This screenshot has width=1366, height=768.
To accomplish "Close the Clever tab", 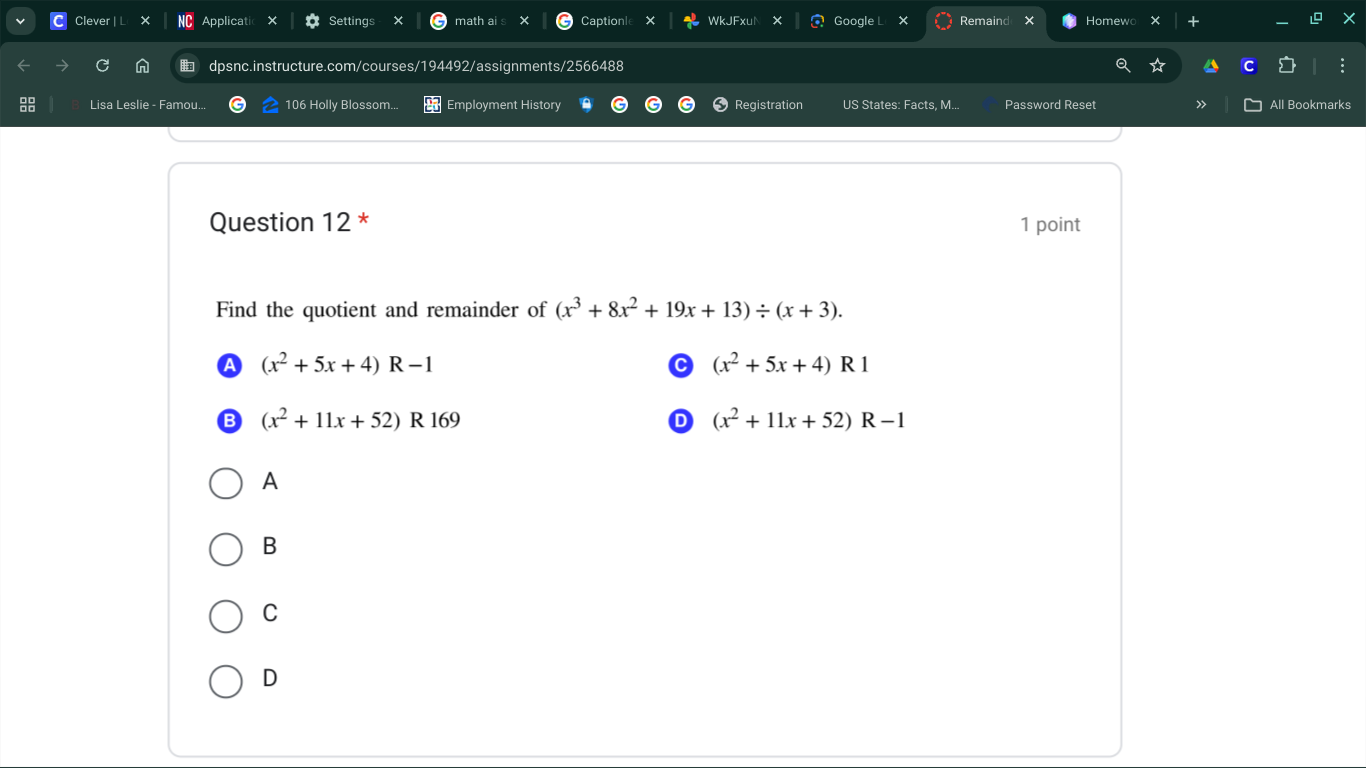I will (x=145, y=21).
